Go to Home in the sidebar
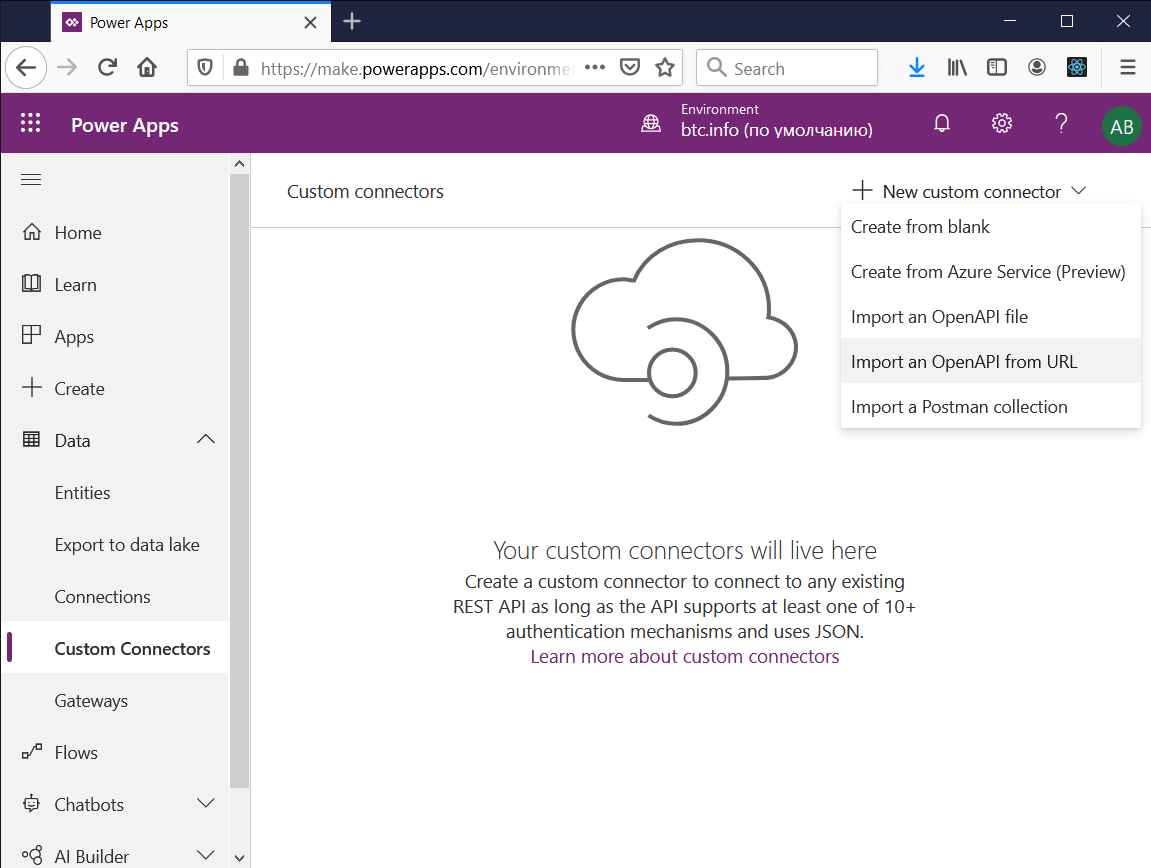1151x868 pixels. tap(115, 233)
